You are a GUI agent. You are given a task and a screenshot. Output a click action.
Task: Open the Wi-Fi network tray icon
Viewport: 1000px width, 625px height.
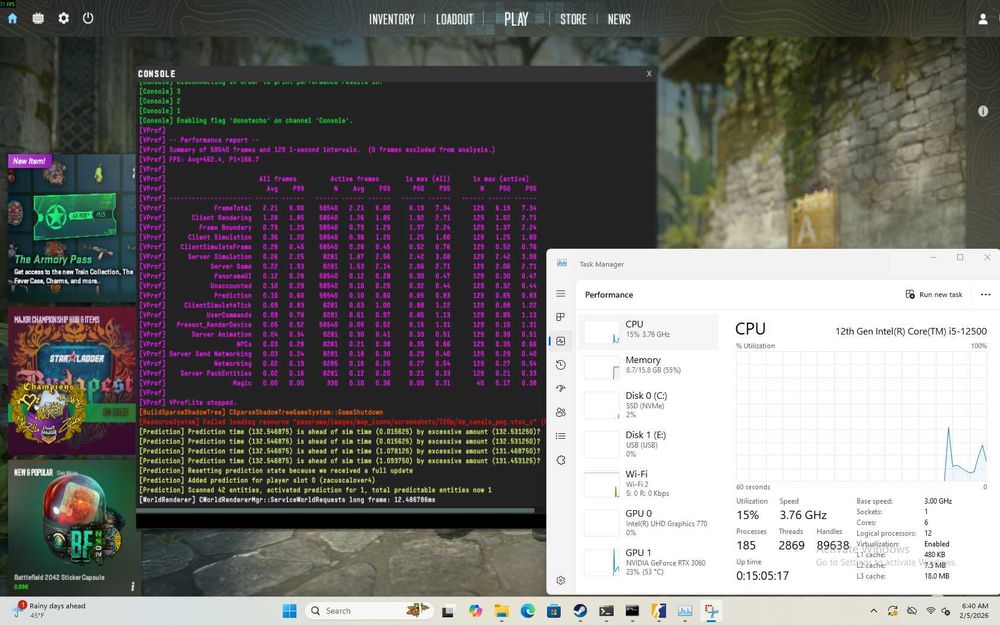pyautogui.click(x=930, y=611)
